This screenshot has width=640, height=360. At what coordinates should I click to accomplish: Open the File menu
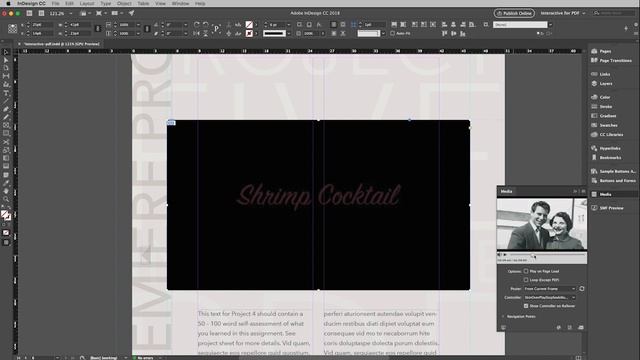click(56, 3)
